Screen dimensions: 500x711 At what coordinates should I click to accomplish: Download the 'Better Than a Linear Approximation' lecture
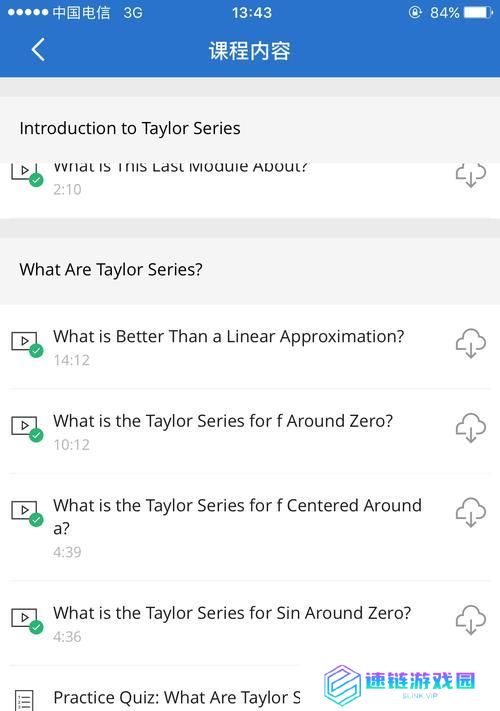[x=471, y=343]
